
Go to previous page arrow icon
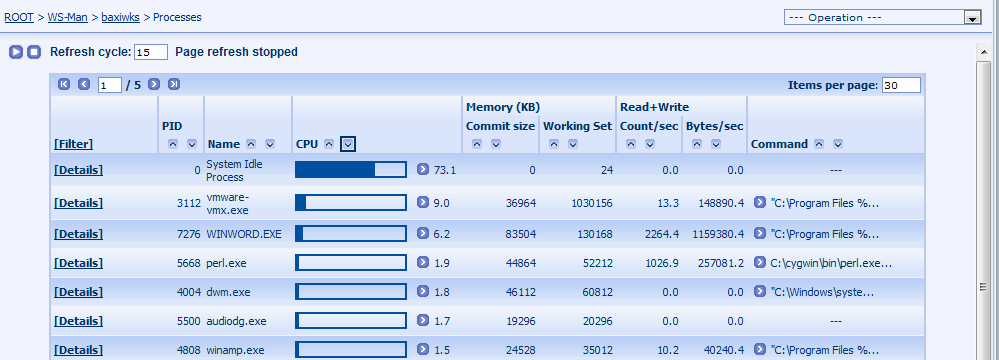[84, 84]
